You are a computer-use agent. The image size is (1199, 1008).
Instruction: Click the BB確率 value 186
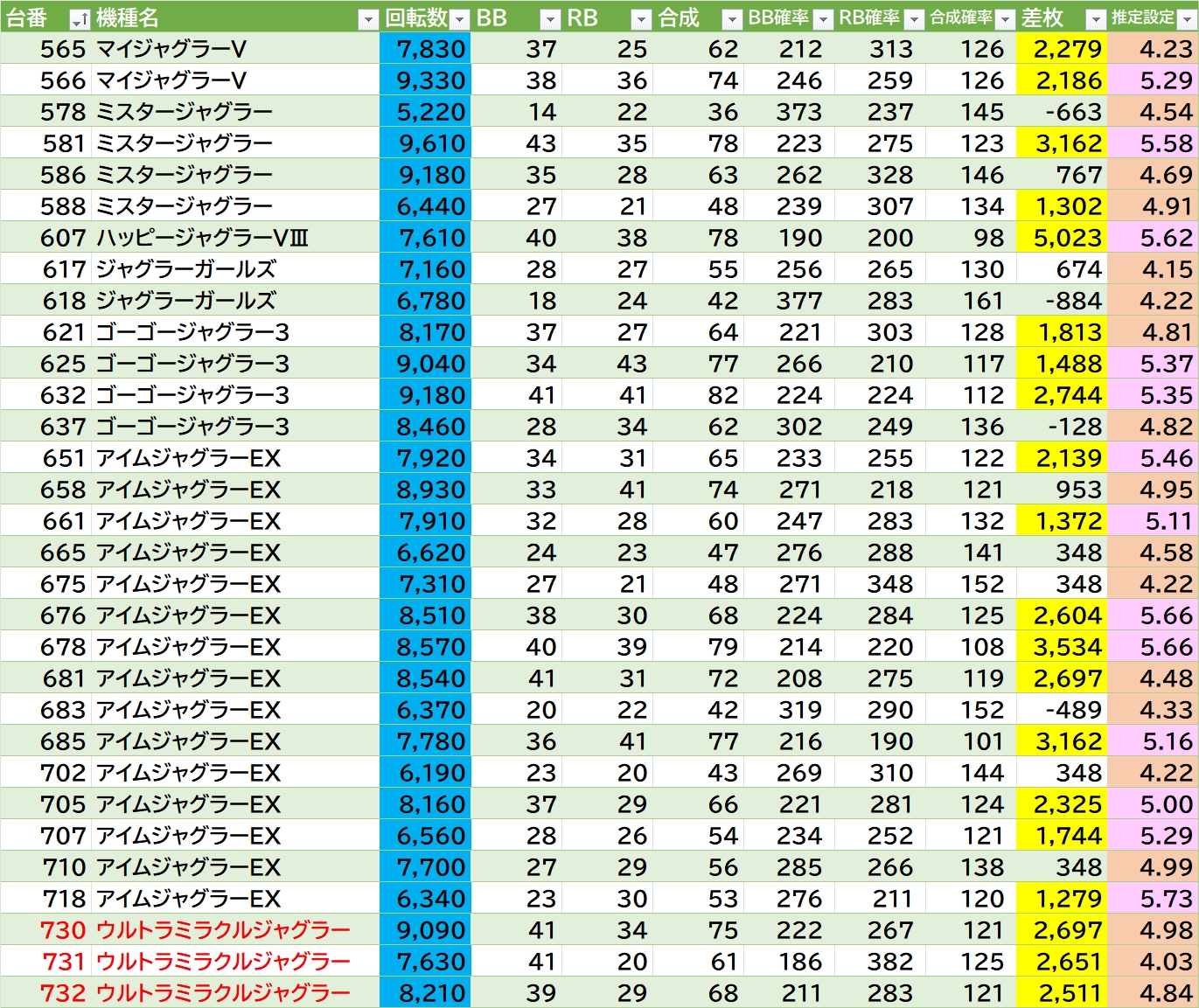click(789, 962)
